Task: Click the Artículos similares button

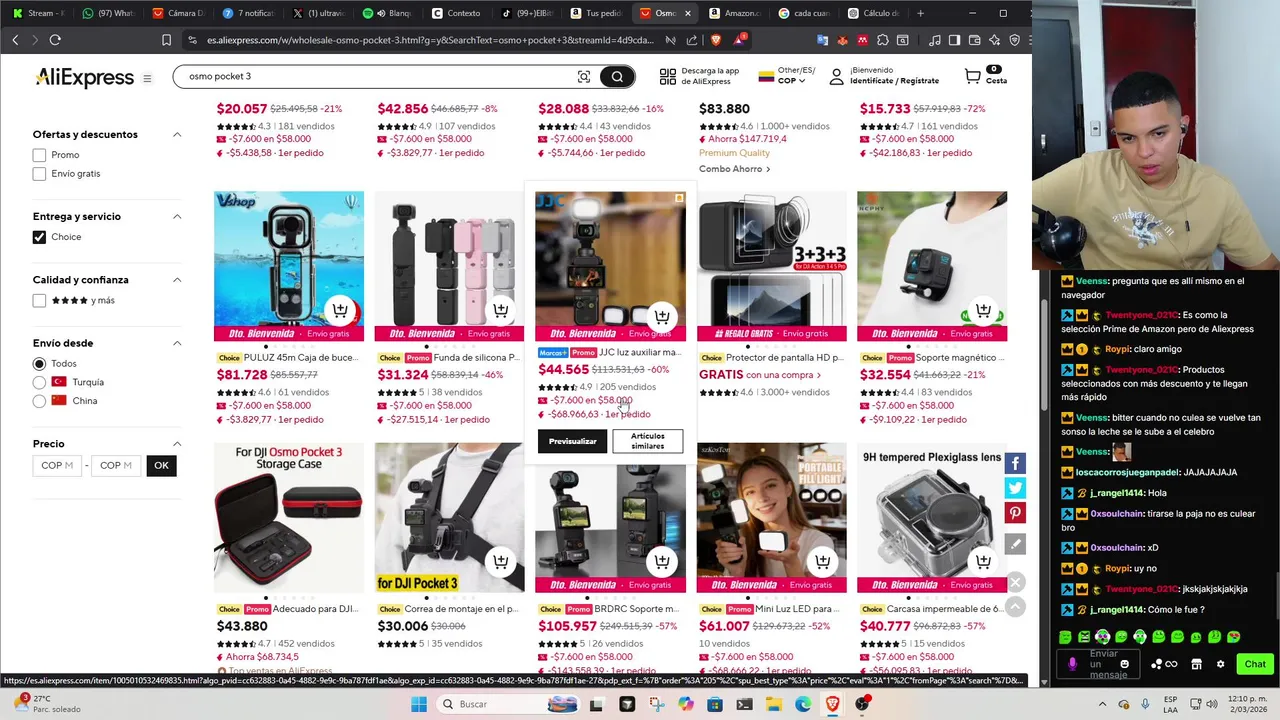Action: (x=647, y=441)
